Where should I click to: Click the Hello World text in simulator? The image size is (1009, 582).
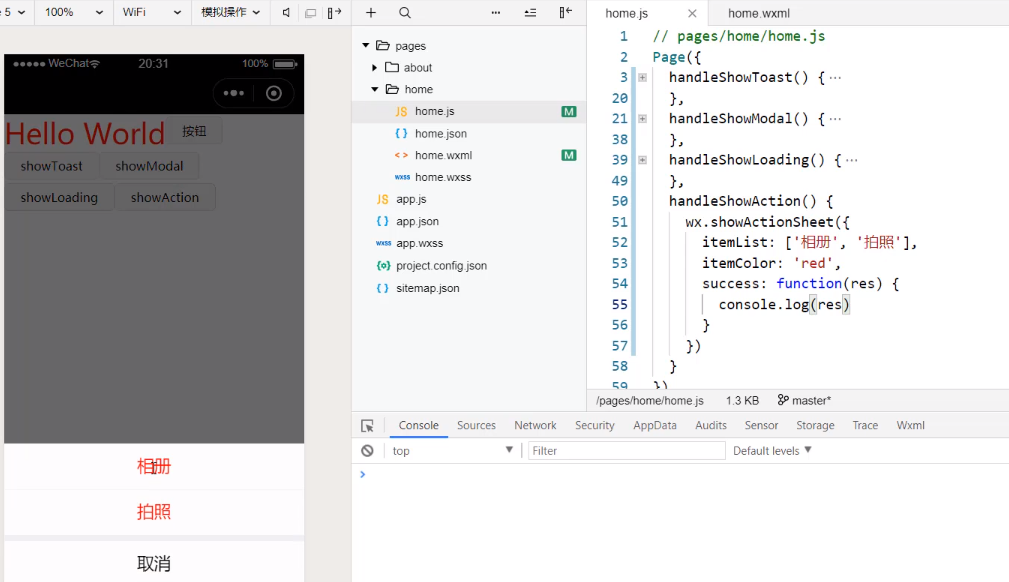click(85, 133)
